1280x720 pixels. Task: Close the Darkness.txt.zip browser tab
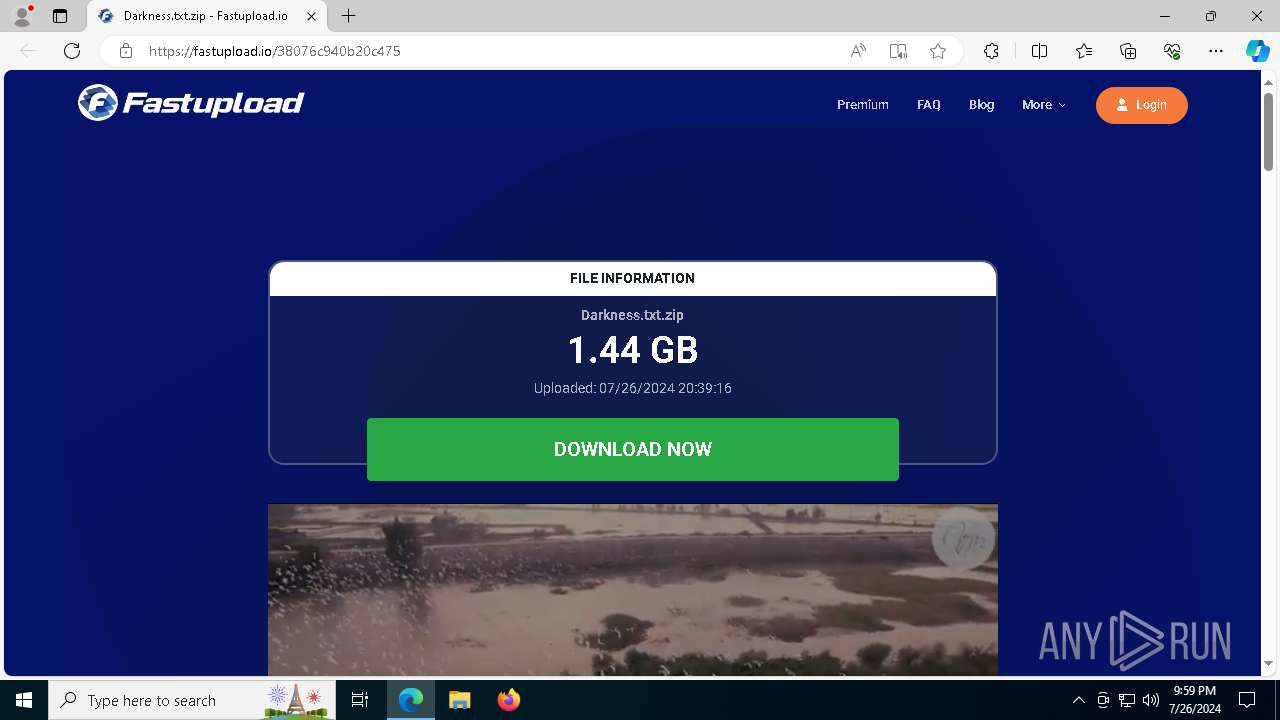point(311,16)
